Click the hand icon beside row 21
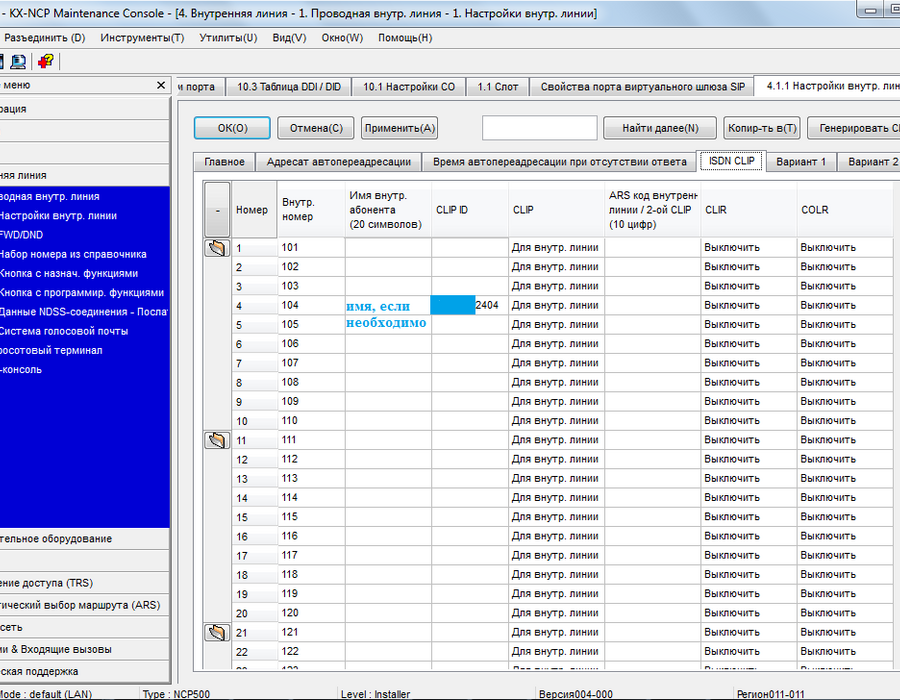Viewport: 900px width, 700px height. 217,632
